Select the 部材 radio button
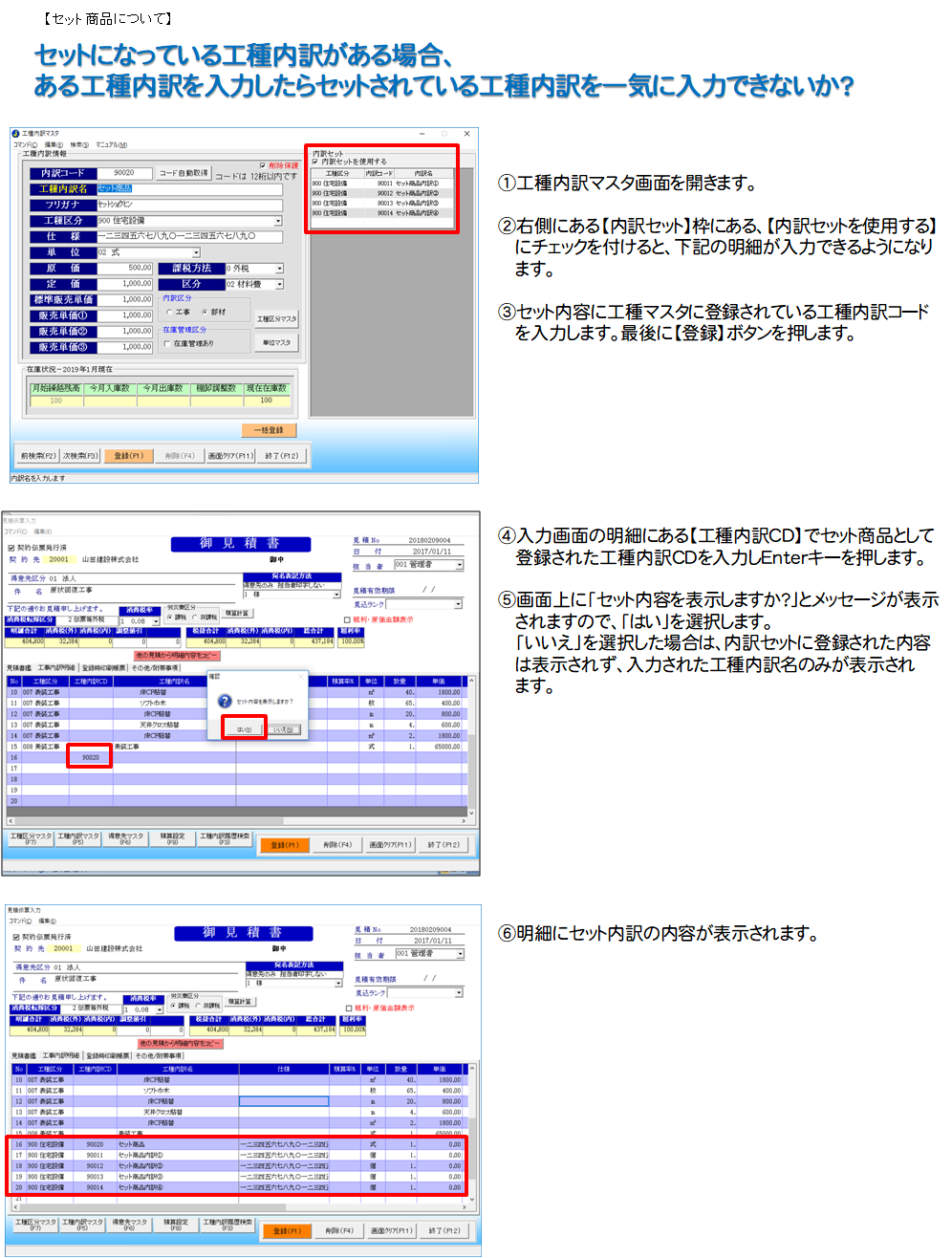 [205, 312]
